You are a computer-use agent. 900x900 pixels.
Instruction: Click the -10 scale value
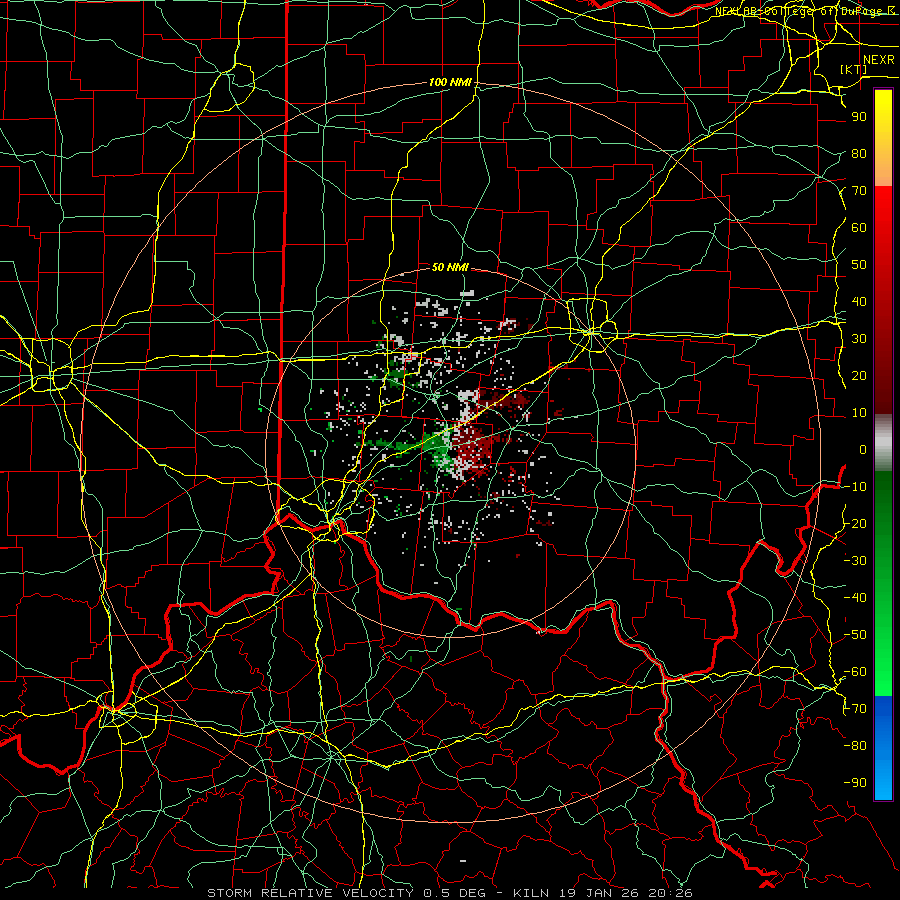click(x=855, y=487)
